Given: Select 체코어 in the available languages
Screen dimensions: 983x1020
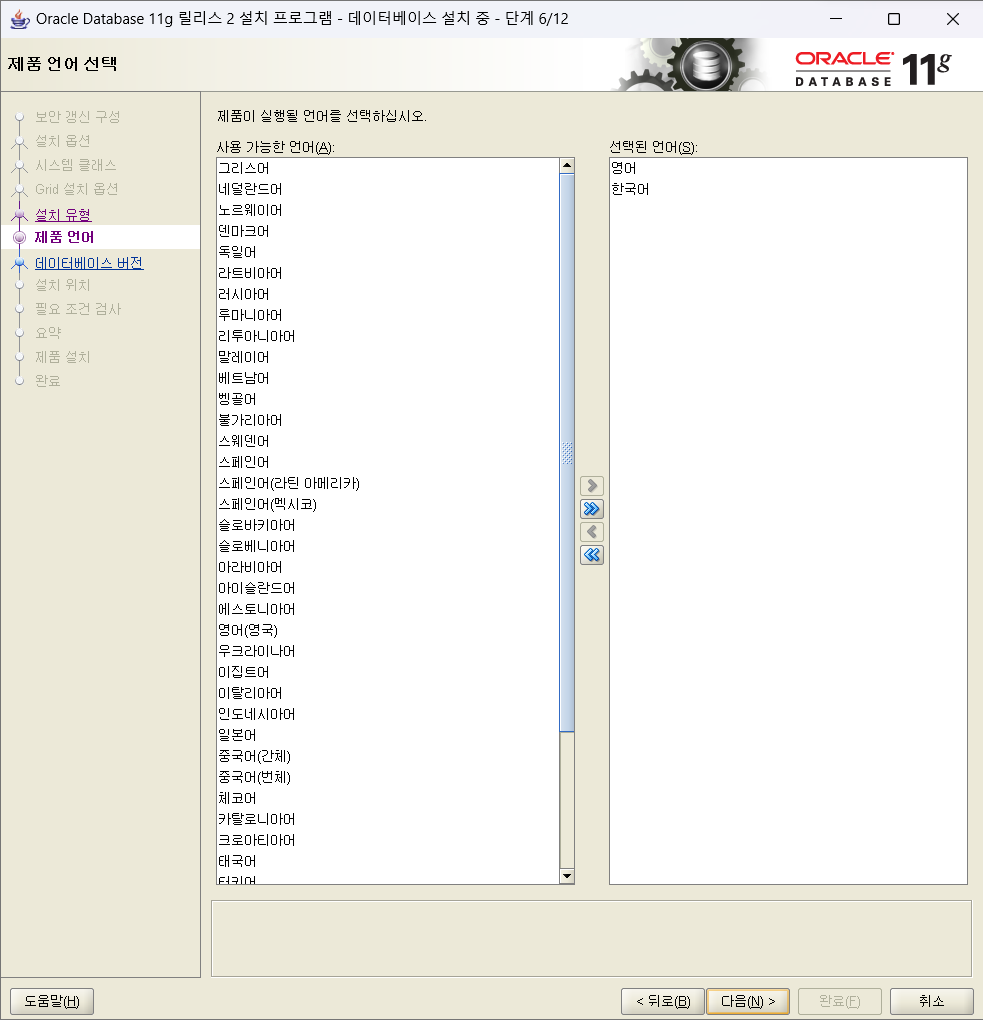Looking at the screenshot, I should (x=388, y=798).
